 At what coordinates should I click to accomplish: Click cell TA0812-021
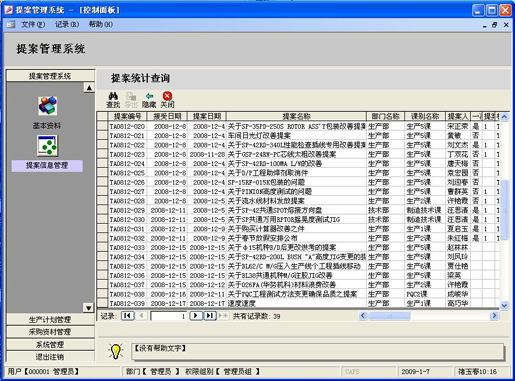coord(127,136)
